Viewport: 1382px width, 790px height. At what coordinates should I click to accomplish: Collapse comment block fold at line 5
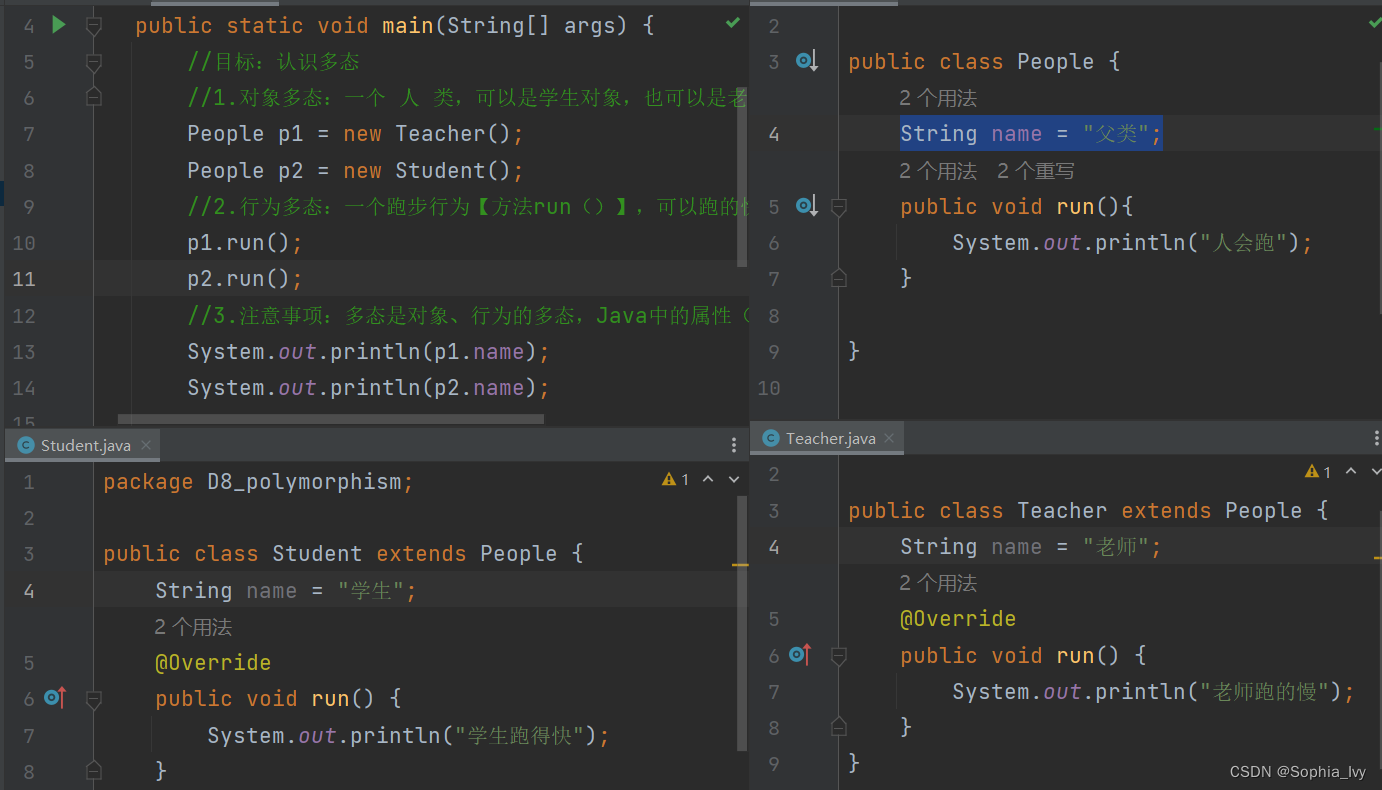click(94, 62)
